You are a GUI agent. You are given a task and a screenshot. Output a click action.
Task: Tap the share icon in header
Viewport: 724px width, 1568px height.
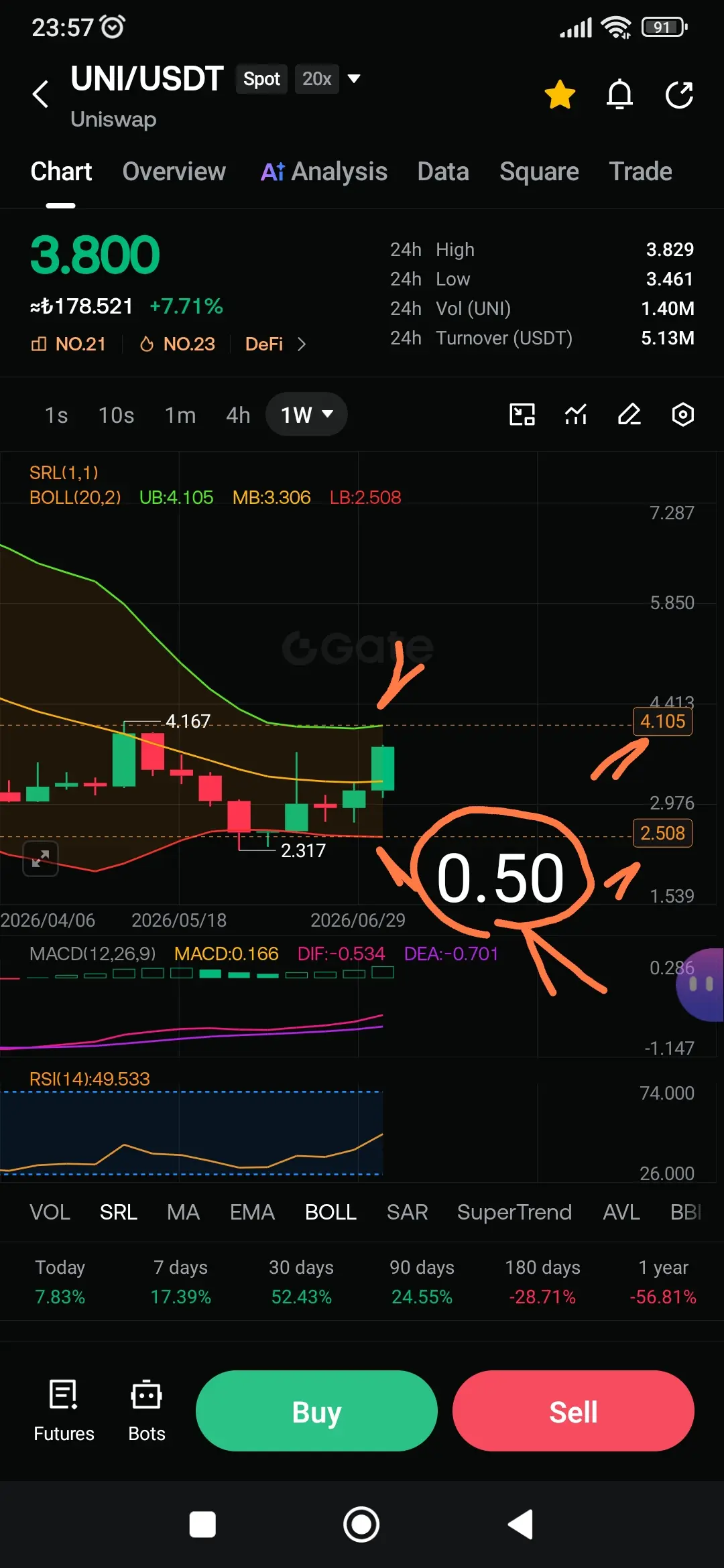pyautogui.click(x=679, y=94)
